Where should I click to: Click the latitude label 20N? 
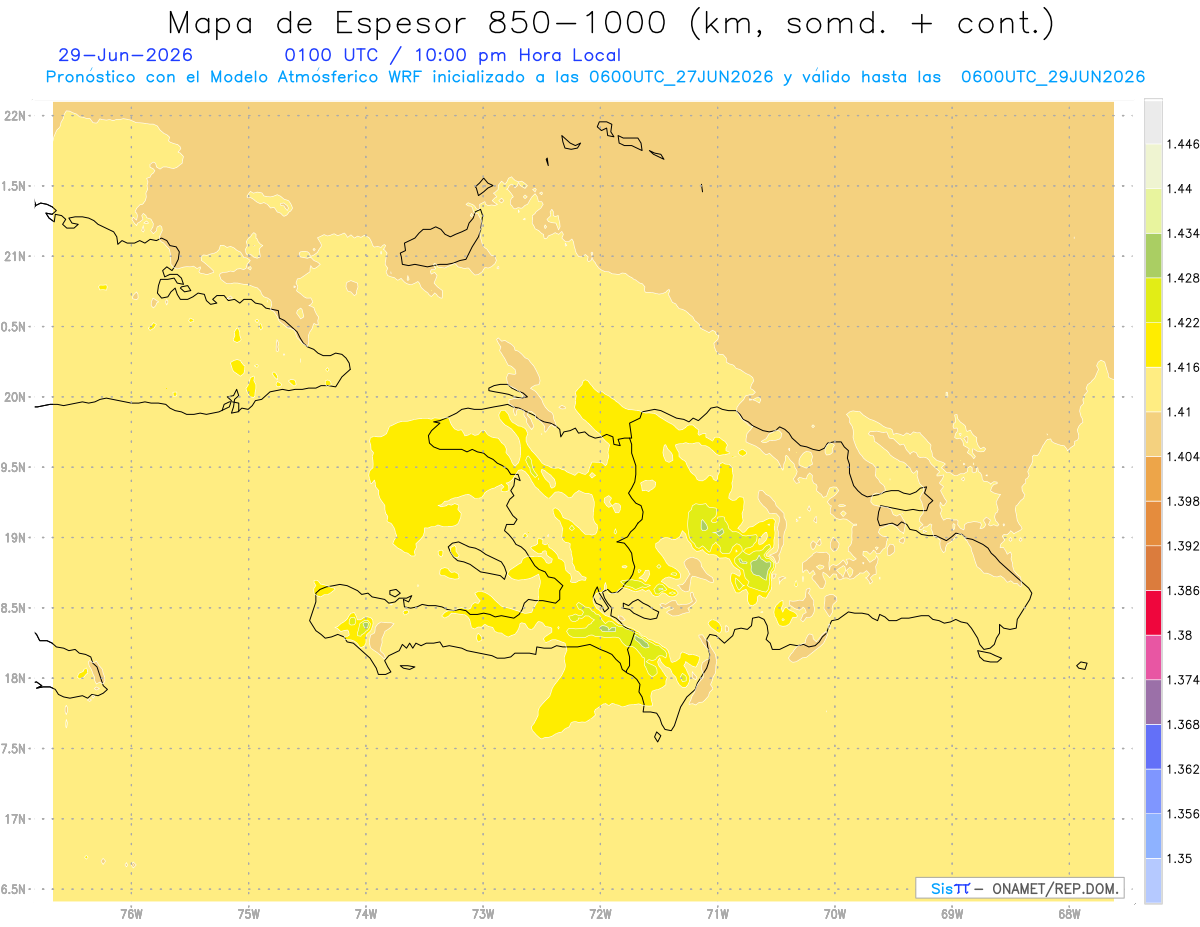17,397
